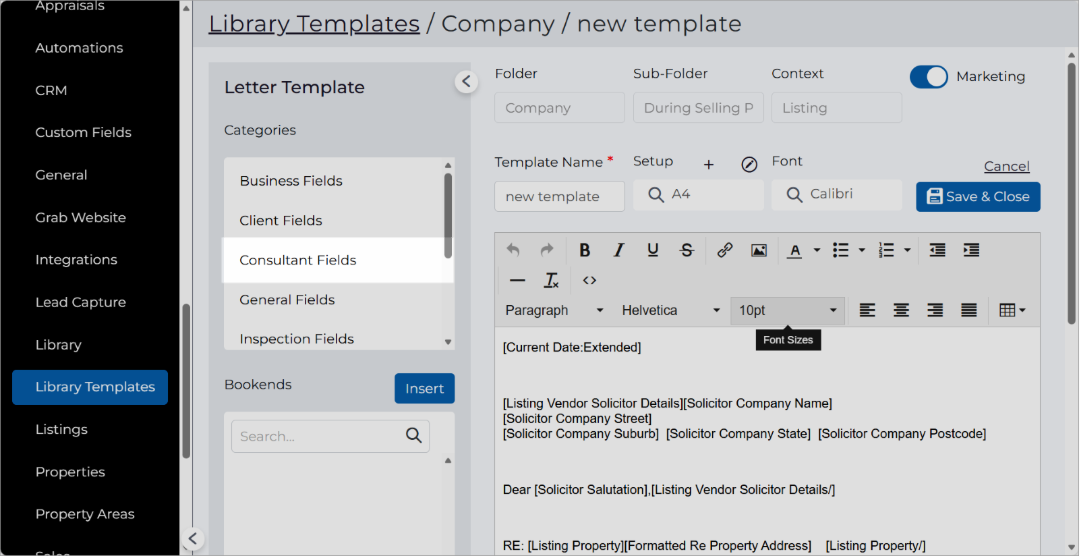Open Listings in the sidebar menu
The image size is (1080, 556).
pyautogui.click(x=61, y=429)
